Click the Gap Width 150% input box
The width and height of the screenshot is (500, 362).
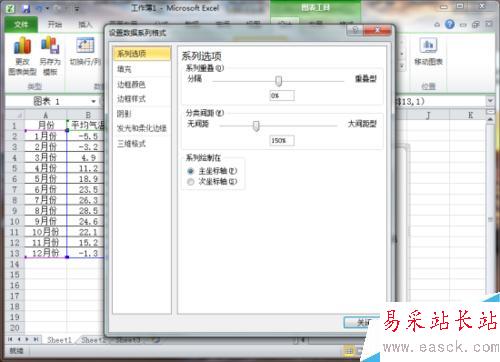pyautogui.click(x=282, y=140)
